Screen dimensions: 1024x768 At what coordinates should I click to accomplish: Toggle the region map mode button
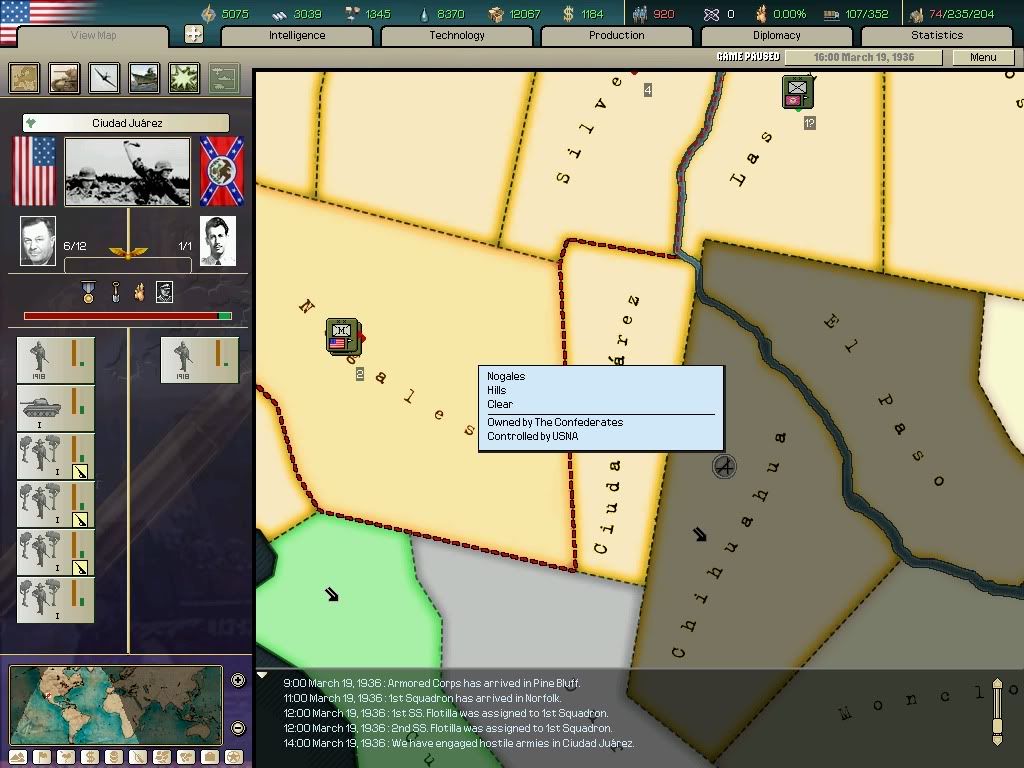click(x=162, y=757)
